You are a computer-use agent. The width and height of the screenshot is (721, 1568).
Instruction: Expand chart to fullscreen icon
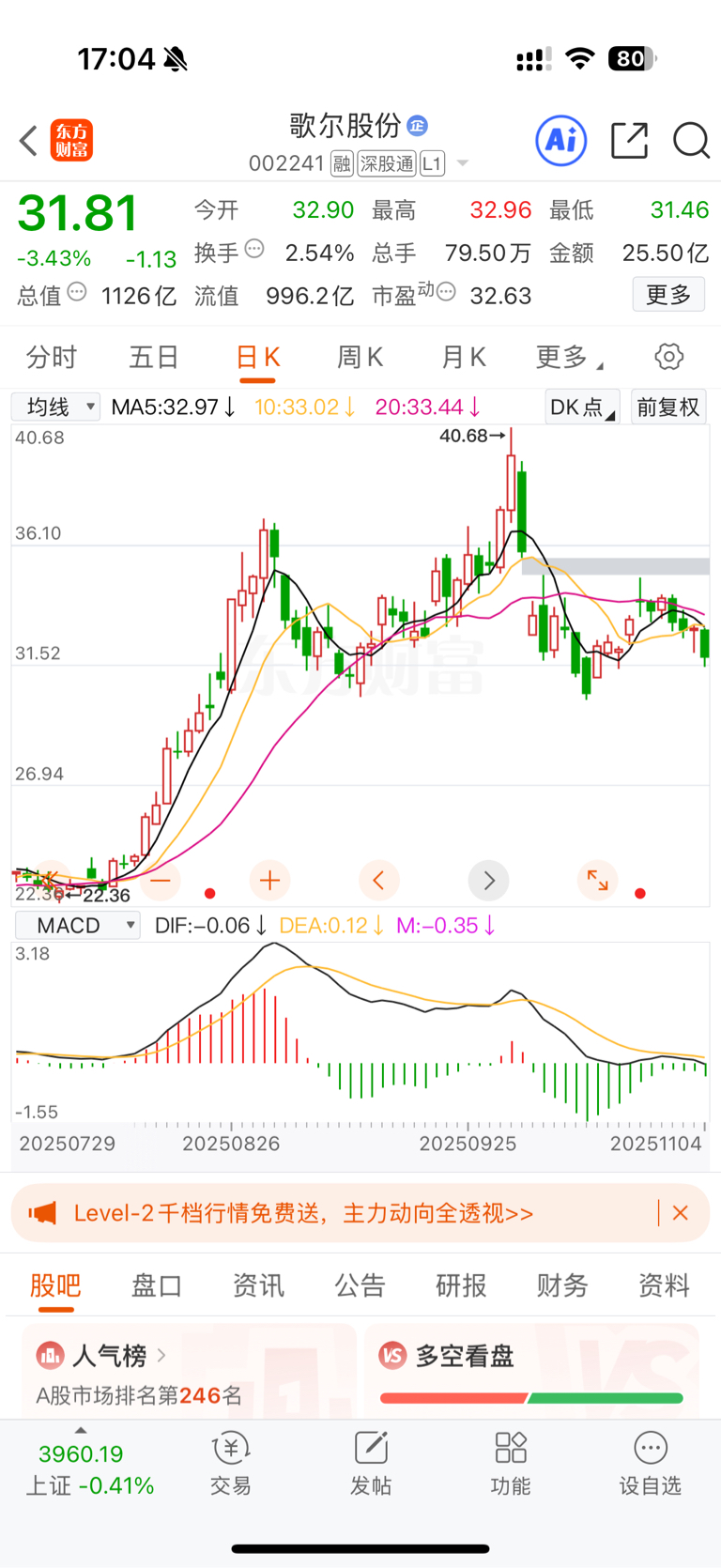tap(598, 881)
